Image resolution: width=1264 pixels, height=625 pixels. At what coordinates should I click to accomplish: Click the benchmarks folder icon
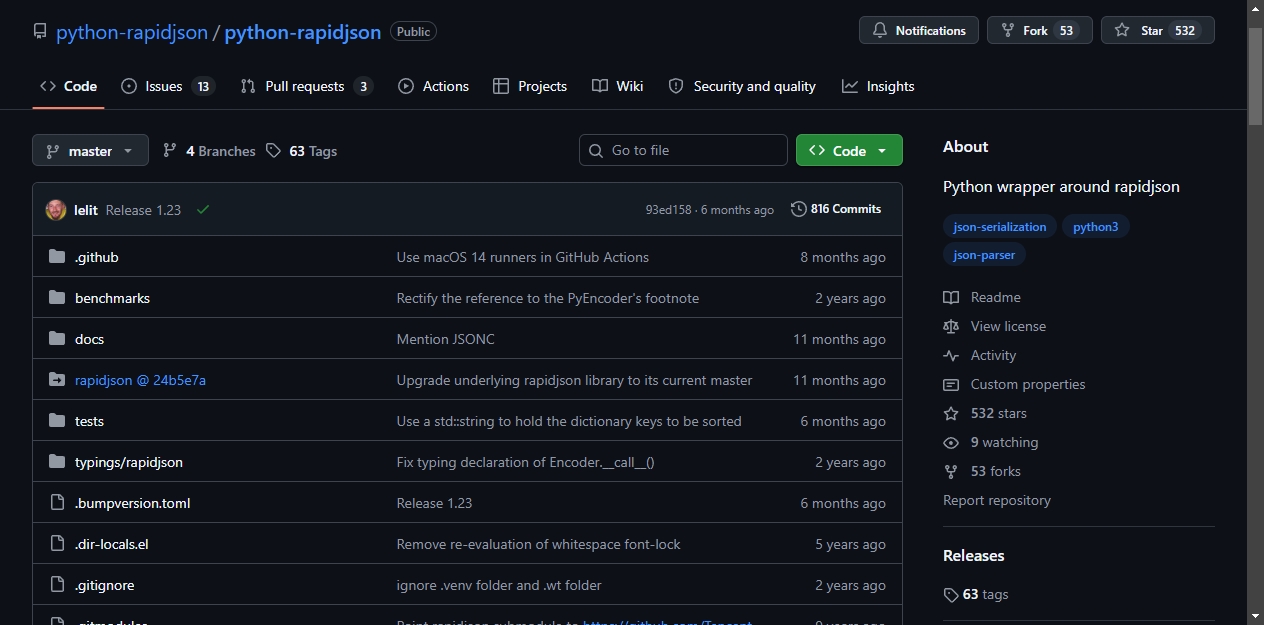click(57, 298)
